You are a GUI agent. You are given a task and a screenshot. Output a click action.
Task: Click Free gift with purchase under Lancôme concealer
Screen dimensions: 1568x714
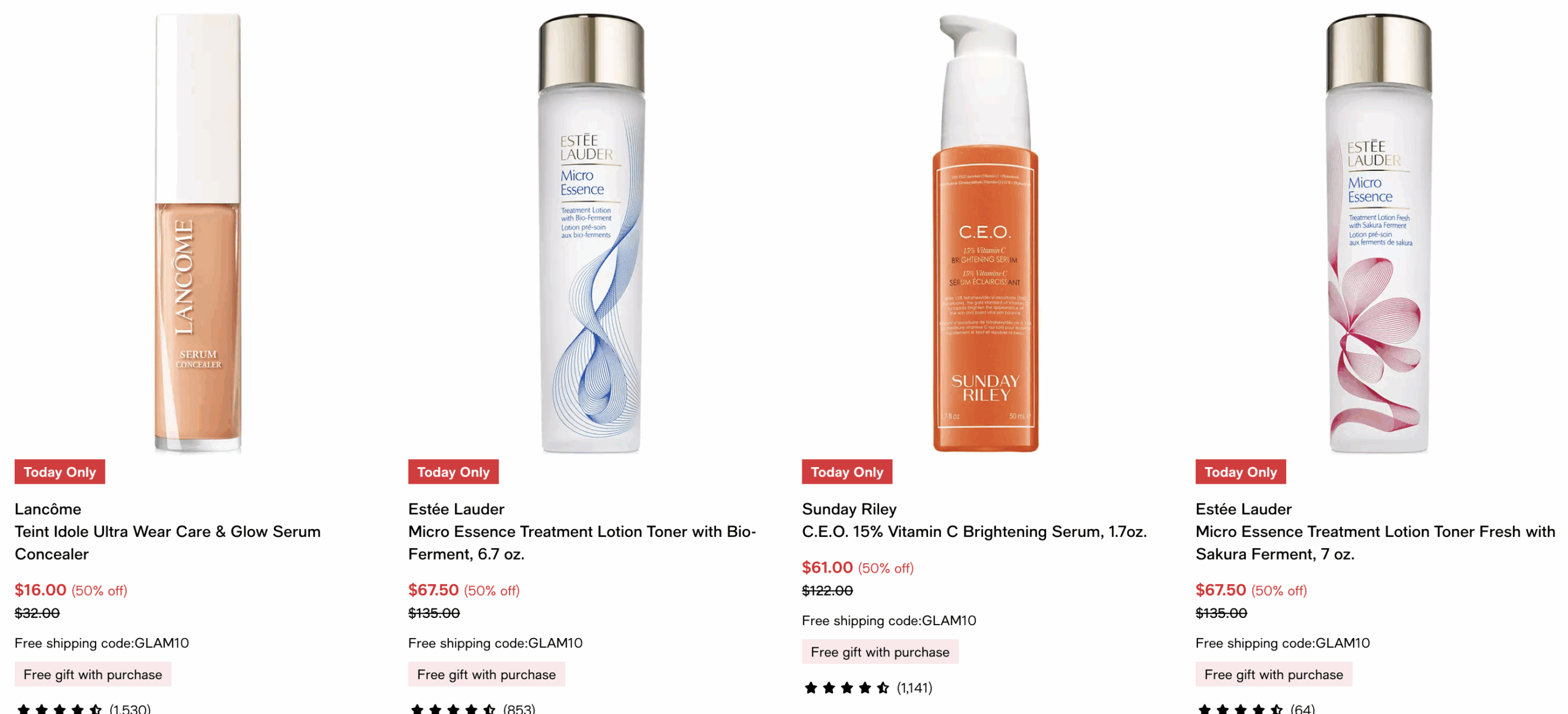[x=93, y=674]
